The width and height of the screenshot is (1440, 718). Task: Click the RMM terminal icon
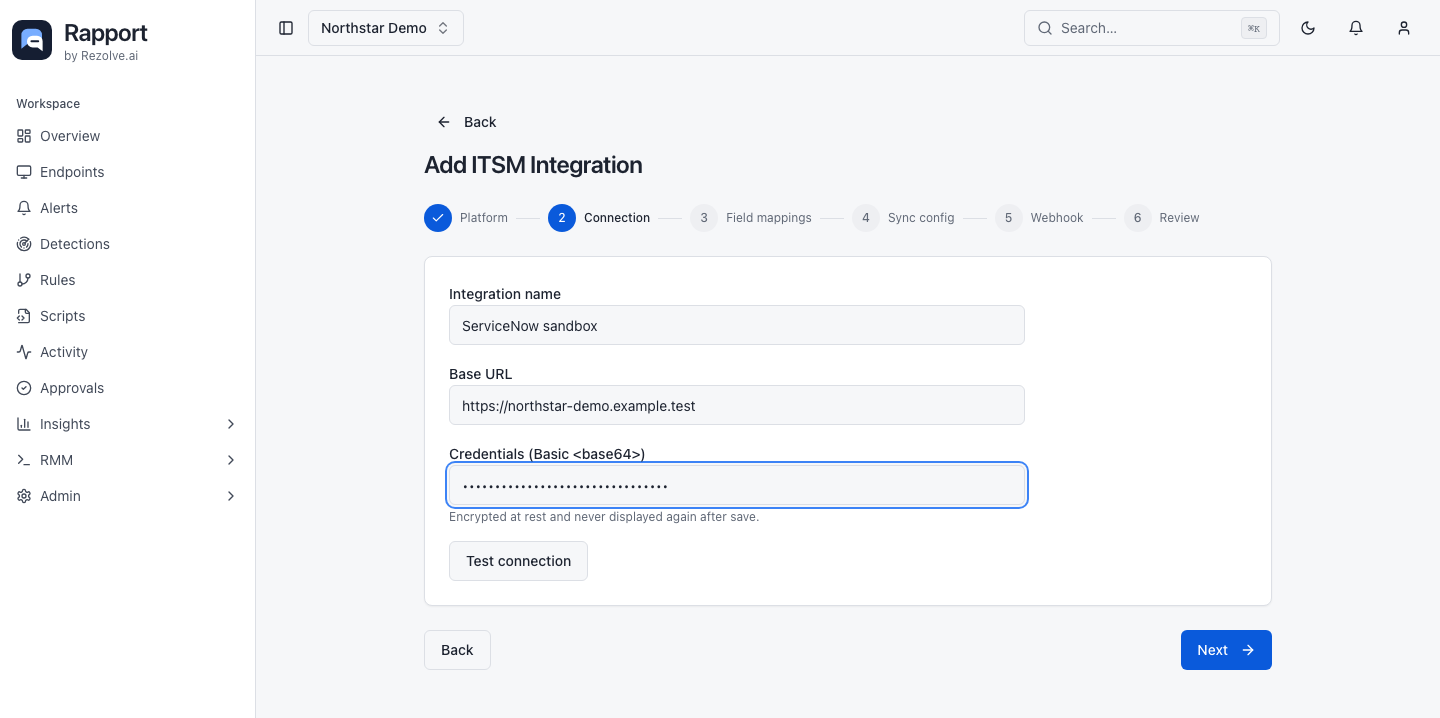click(24, 460)
